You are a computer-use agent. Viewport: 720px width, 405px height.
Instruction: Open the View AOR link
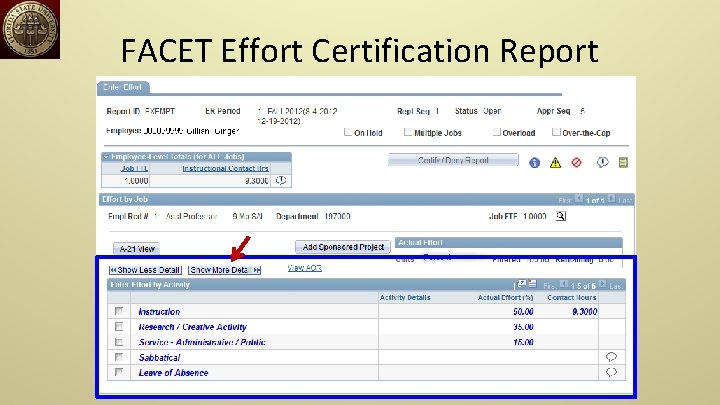click(x=304, y=268)
